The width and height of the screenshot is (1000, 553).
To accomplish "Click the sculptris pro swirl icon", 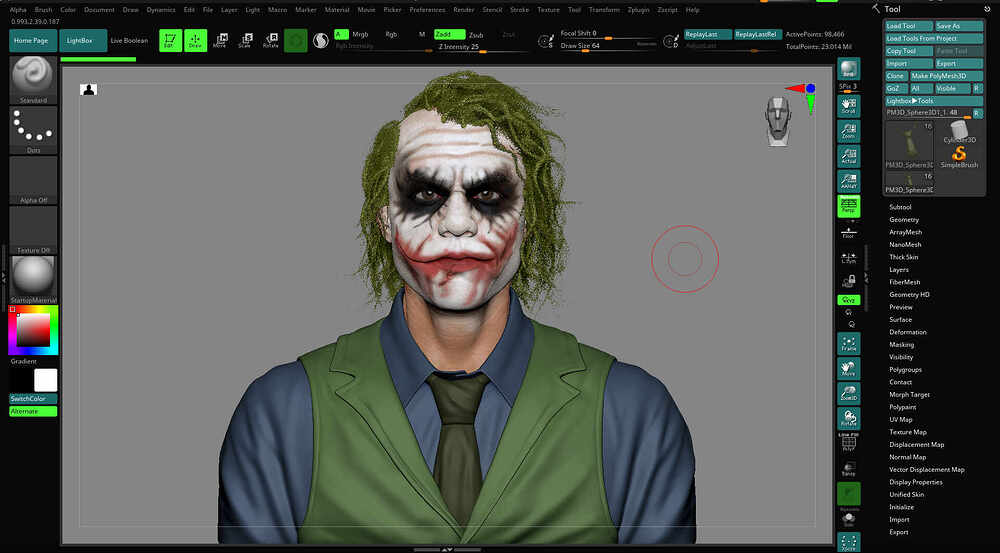I will tap(321, 41).
